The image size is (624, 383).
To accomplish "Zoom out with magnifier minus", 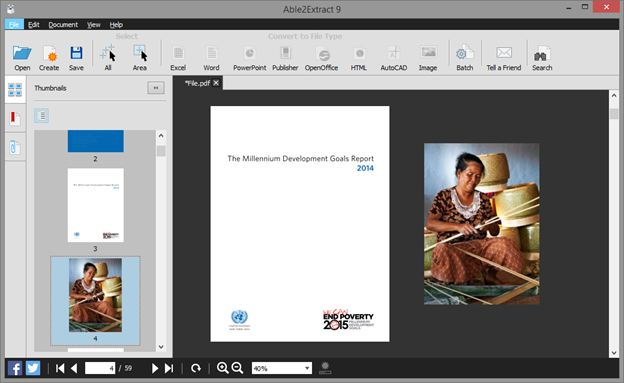I will coord(237,368).
